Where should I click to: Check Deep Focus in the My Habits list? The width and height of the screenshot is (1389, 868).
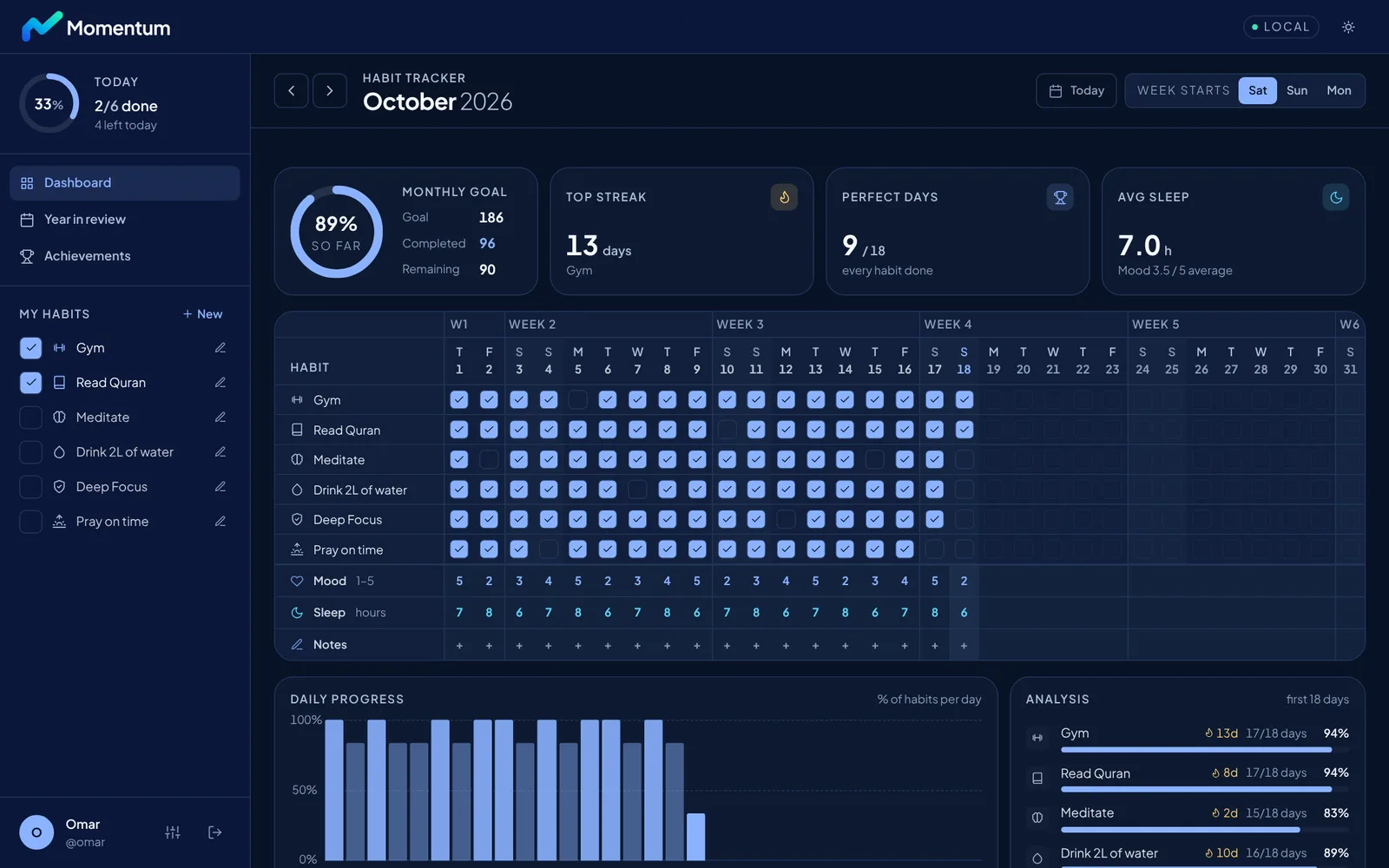[30, 487]
